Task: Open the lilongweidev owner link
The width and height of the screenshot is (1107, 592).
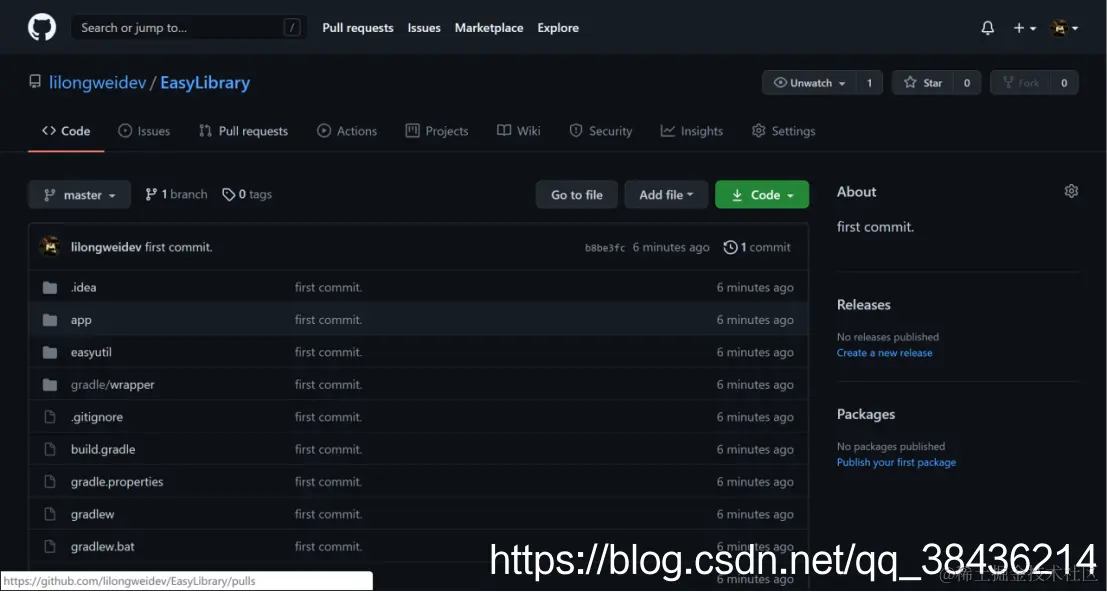Action: [x=97, y=83]
